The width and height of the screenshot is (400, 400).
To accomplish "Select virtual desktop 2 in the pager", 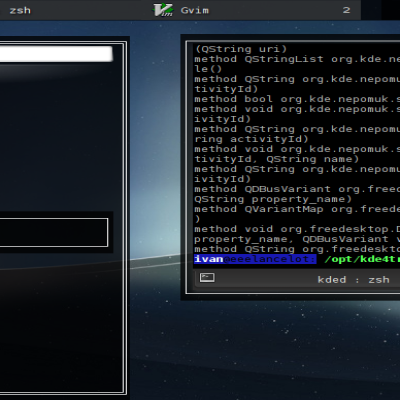I will [x=346, y=10].
